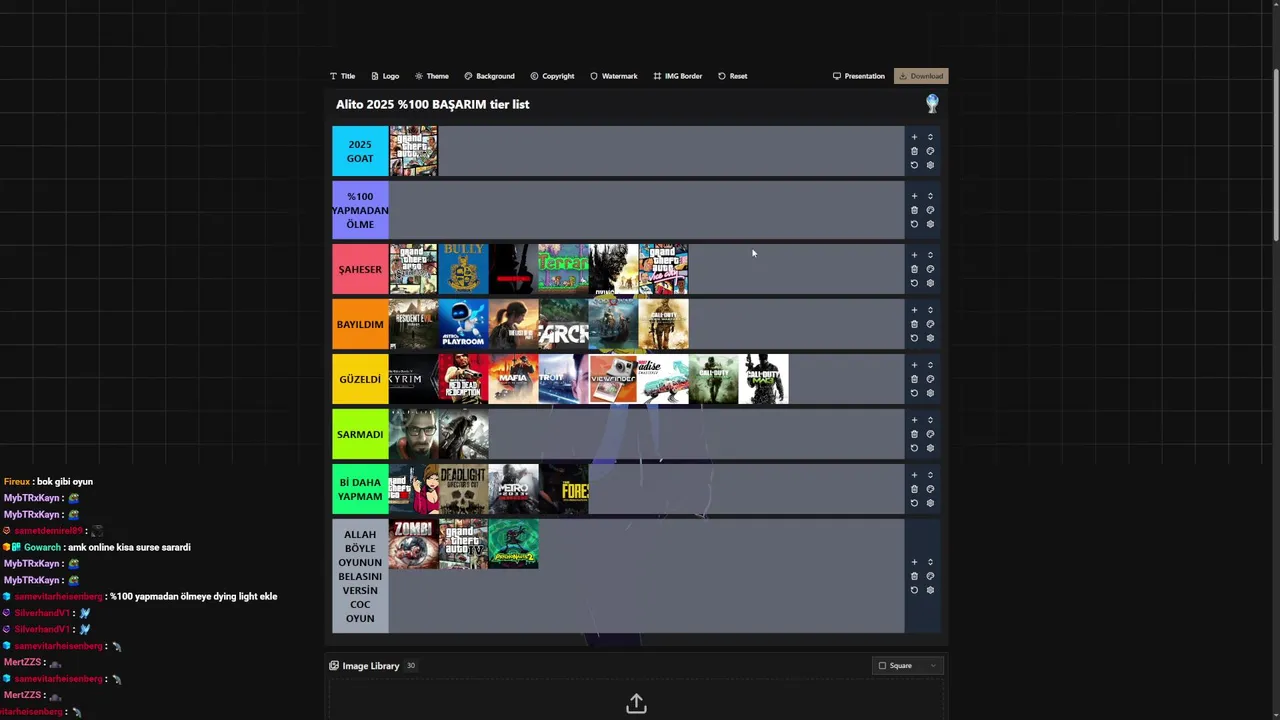Move the 2025 GOAT row with up-down arrows
Viewport: 1280px width, 720px height.
[930, 137]
